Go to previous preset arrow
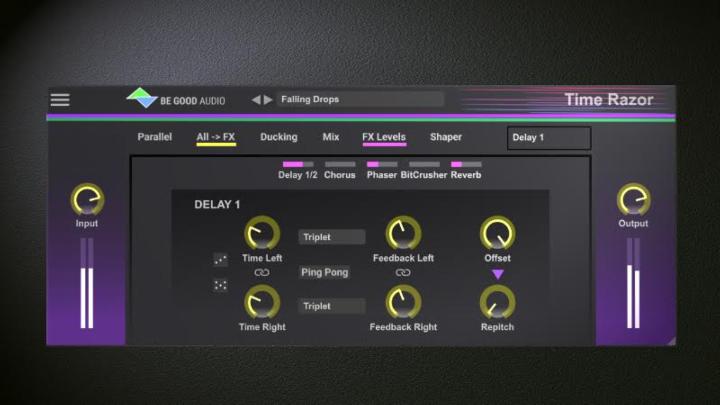The height and width of the screenshot is (405, 720). pos(256,100)
